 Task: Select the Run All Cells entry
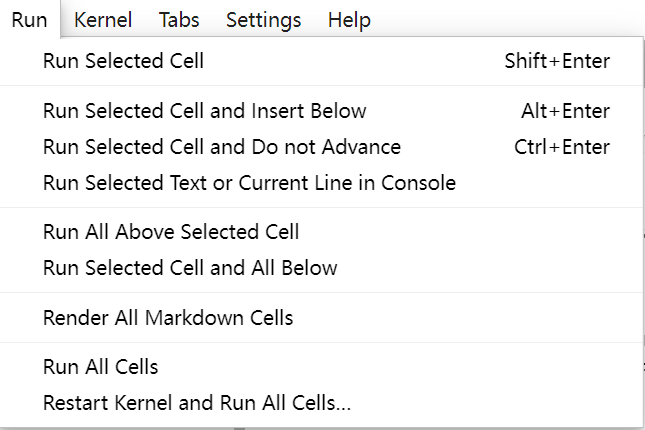(100, 367)
